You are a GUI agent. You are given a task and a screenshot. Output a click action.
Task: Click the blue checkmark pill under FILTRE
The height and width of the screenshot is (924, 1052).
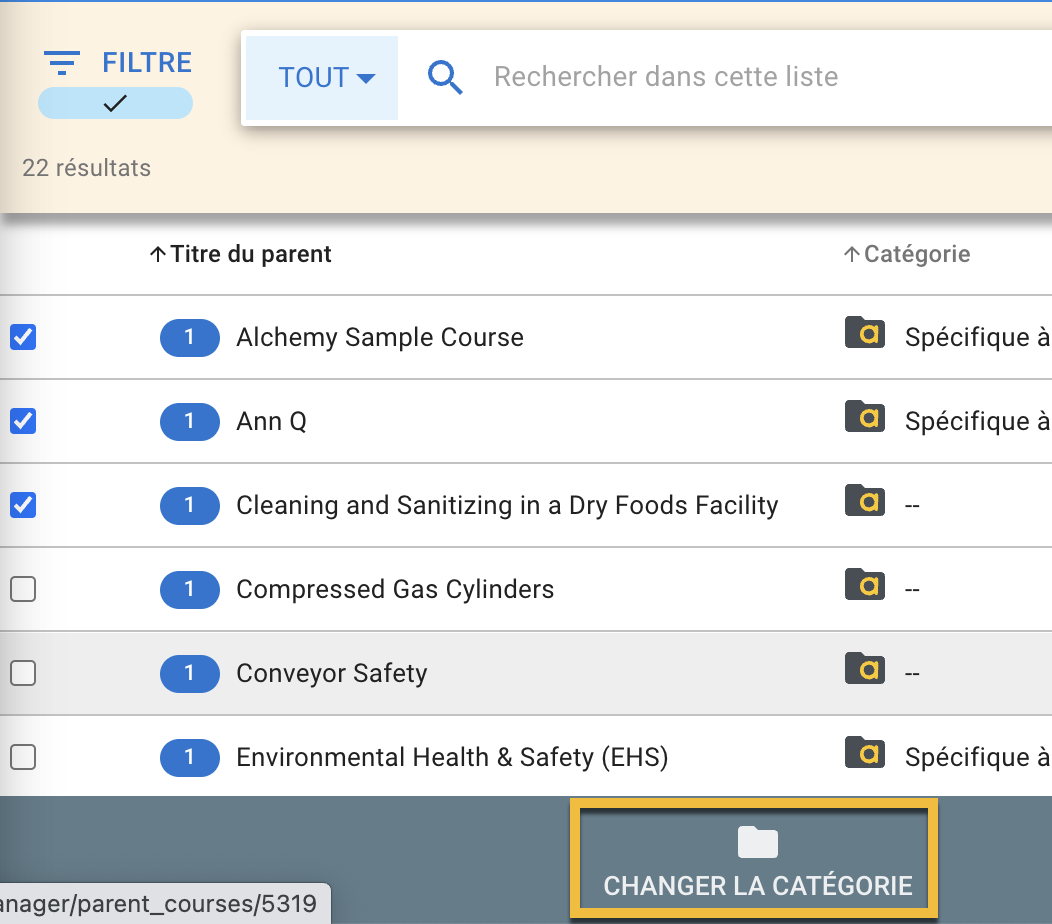115,103
